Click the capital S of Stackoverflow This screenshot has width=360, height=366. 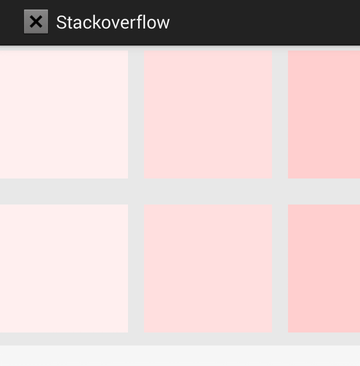point(61,23)
